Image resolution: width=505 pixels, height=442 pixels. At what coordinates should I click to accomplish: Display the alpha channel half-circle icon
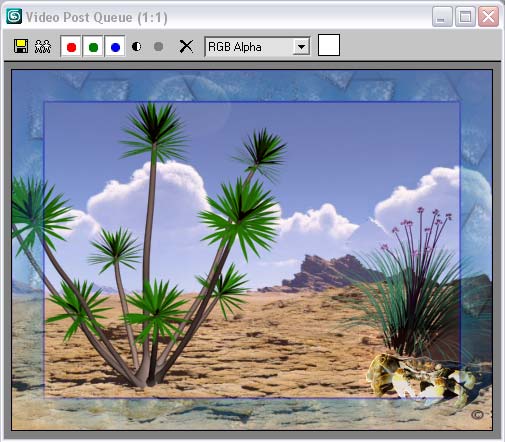pyautogui.click(x=137, y=46)
